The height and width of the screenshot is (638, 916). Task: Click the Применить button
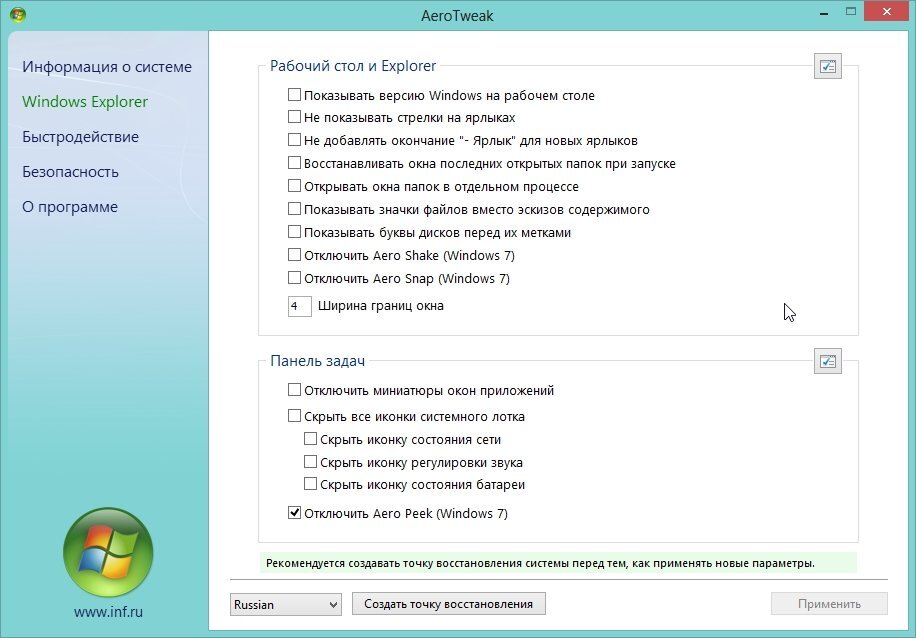tap(829, 604)
